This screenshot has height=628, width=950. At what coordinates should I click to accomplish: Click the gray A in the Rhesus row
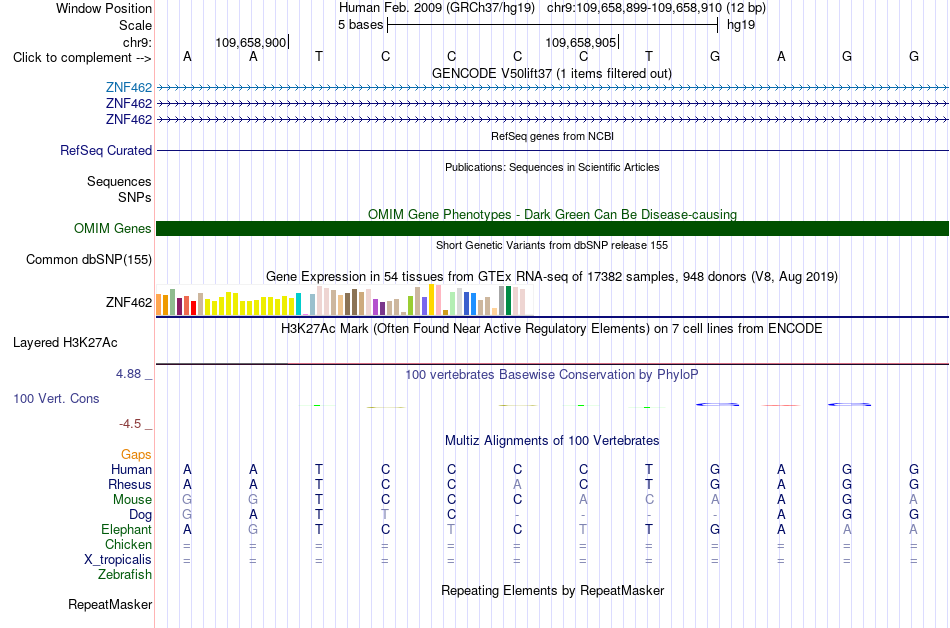(x=517, y=484)
